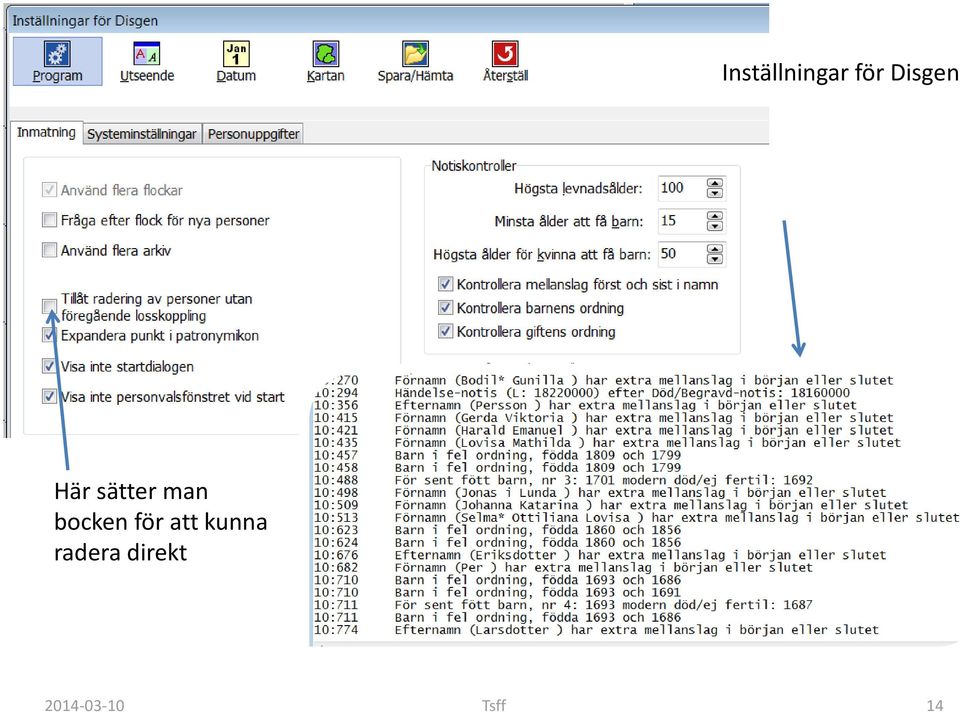
Task: Select log line 10:294 'Händelse-notis'
Action: pos(582,392)
